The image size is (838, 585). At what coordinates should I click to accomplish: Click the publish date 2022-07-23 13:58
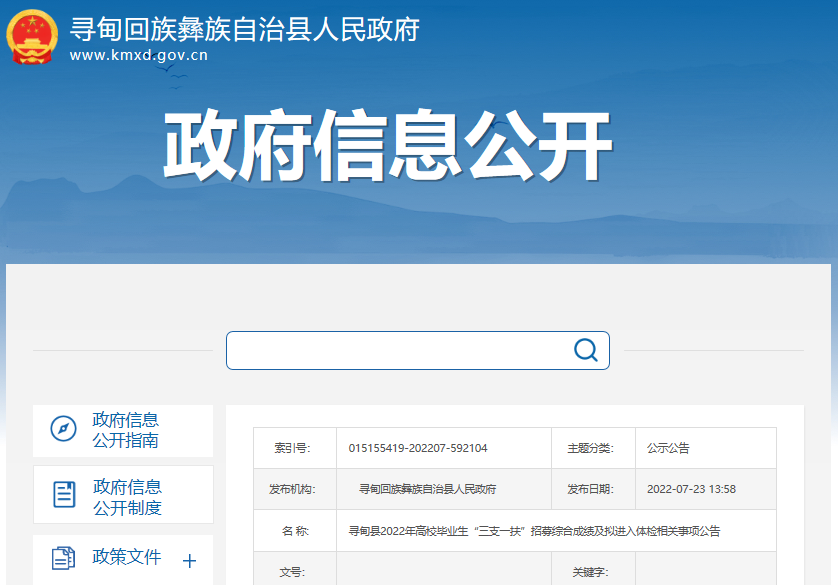click(x=691, y=489)
